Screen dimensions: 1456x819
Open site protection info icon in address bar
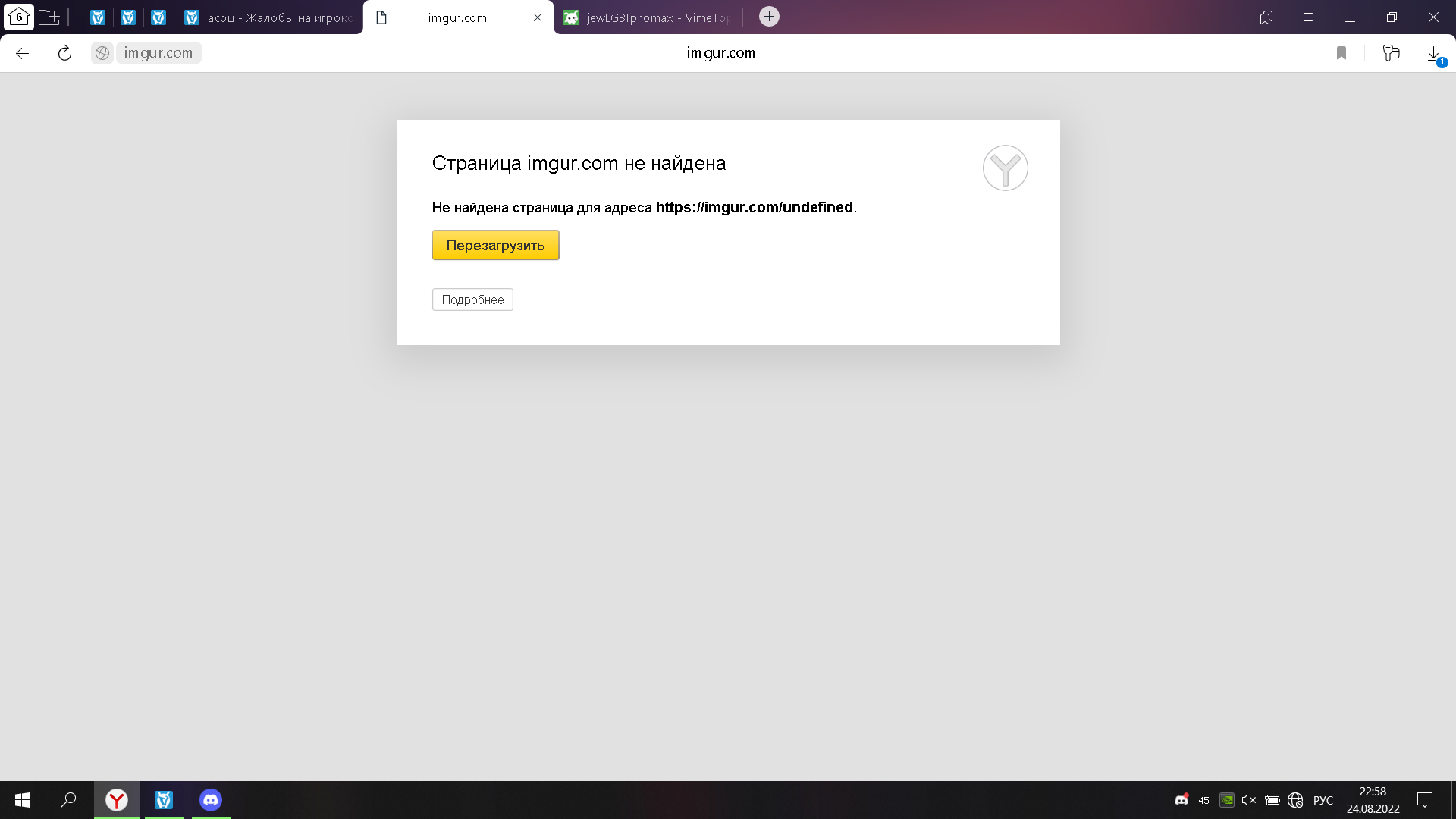102,53
